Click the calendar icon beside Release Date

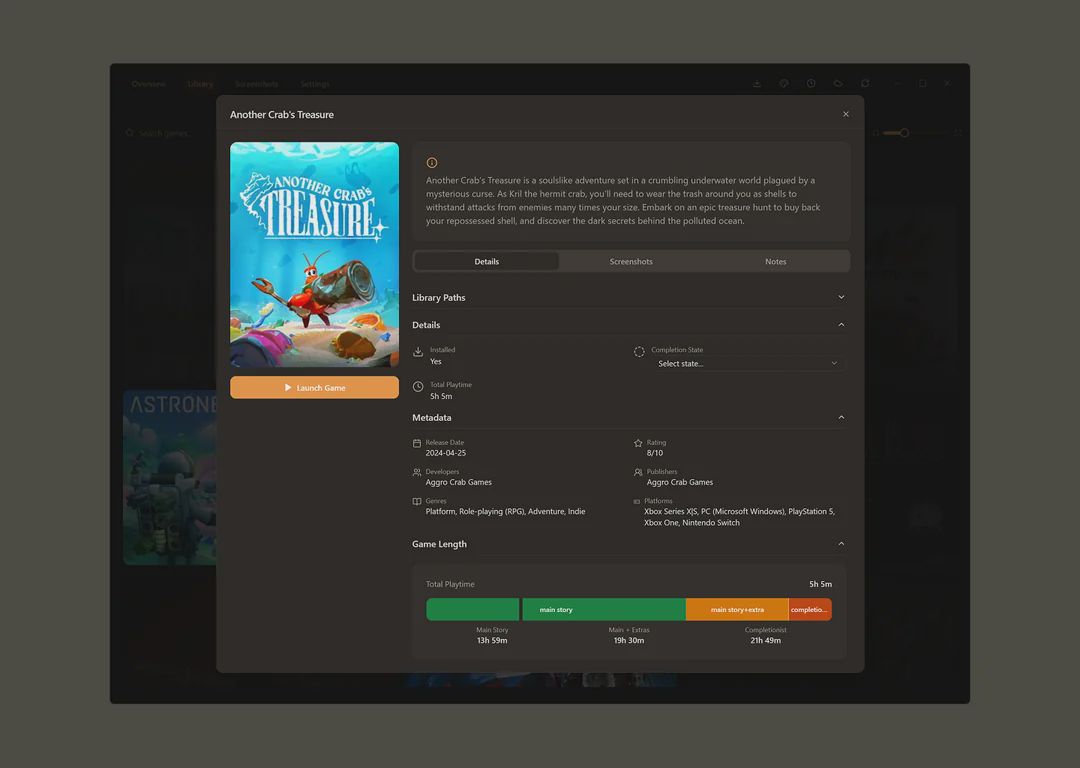point(417,444)
